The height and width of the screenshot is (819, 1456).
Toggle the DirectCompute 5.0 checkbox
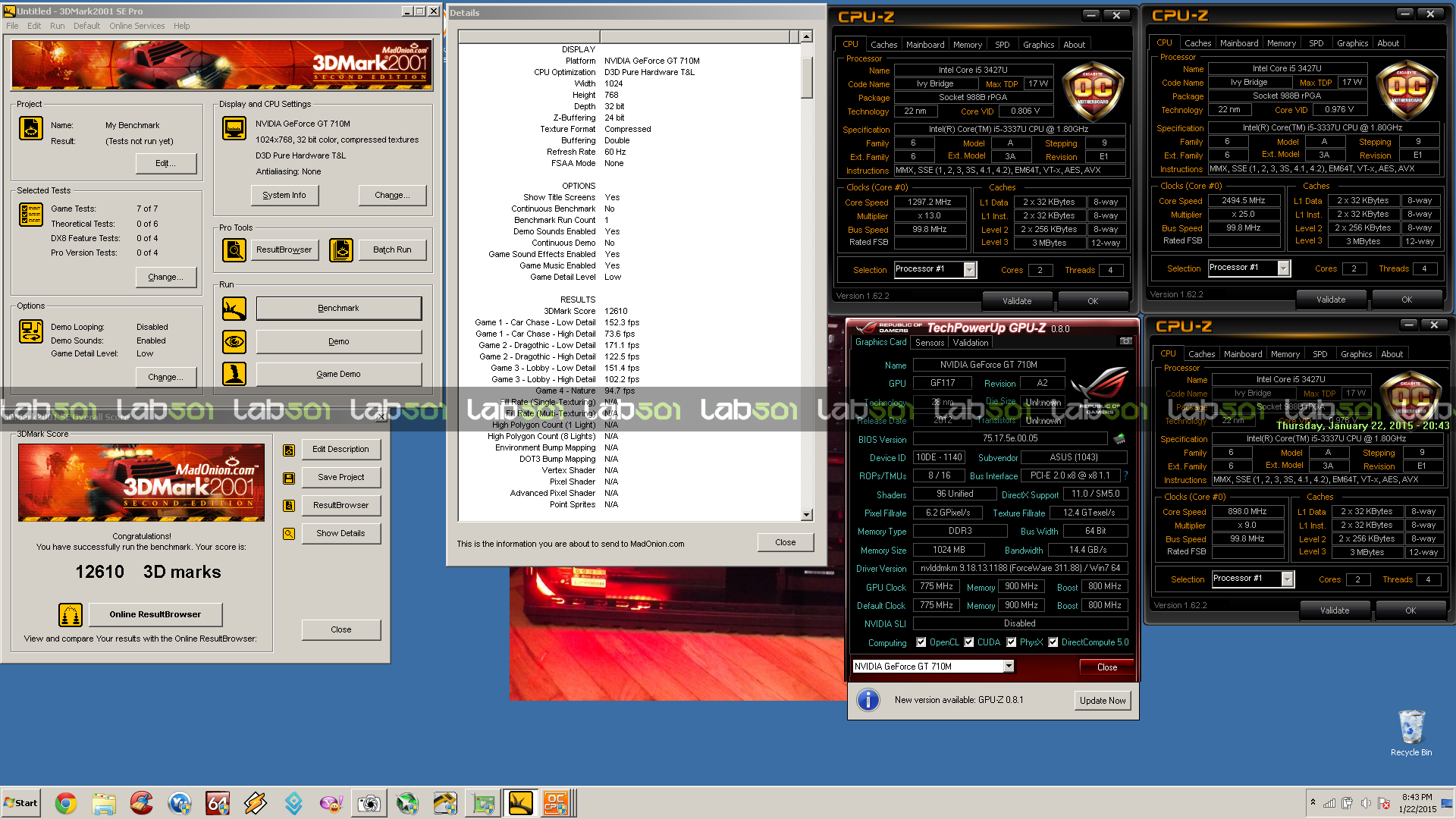[1053, 642]
